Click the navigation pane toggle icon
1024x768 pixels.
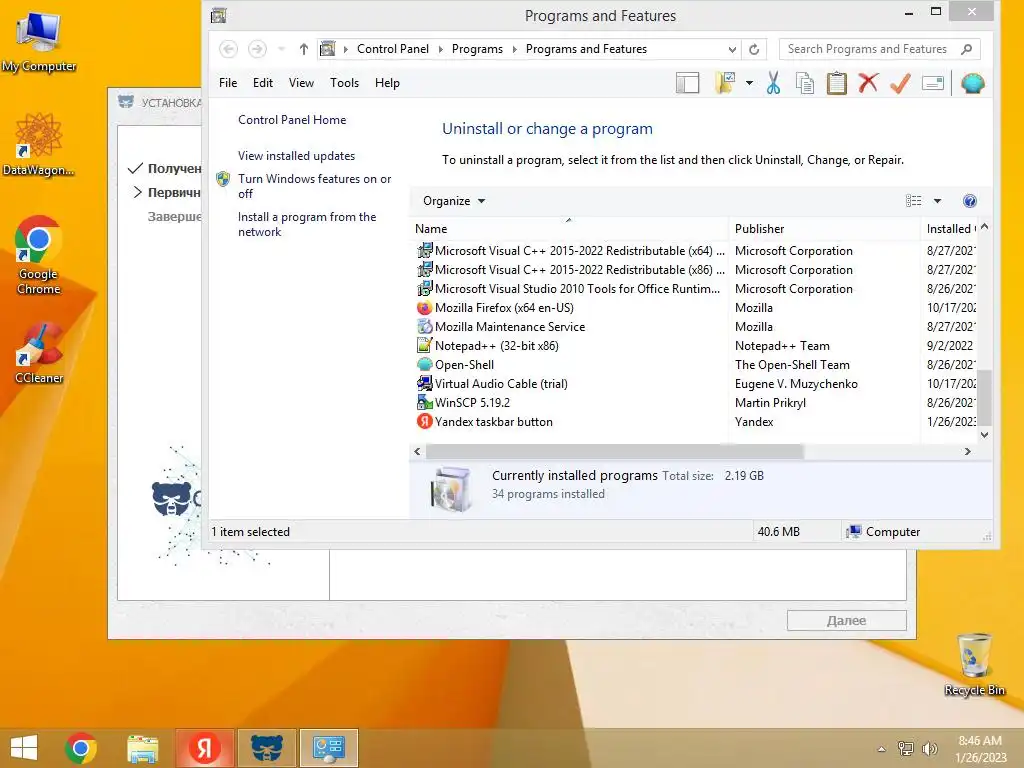click(x=688, y=83)
